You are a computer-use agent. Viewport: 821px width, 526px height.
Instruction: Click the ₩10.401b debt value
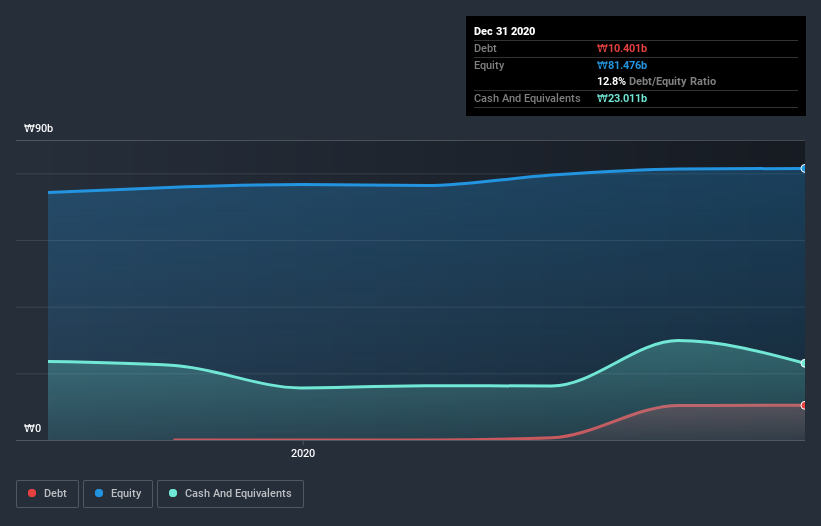tap(622, 48)
